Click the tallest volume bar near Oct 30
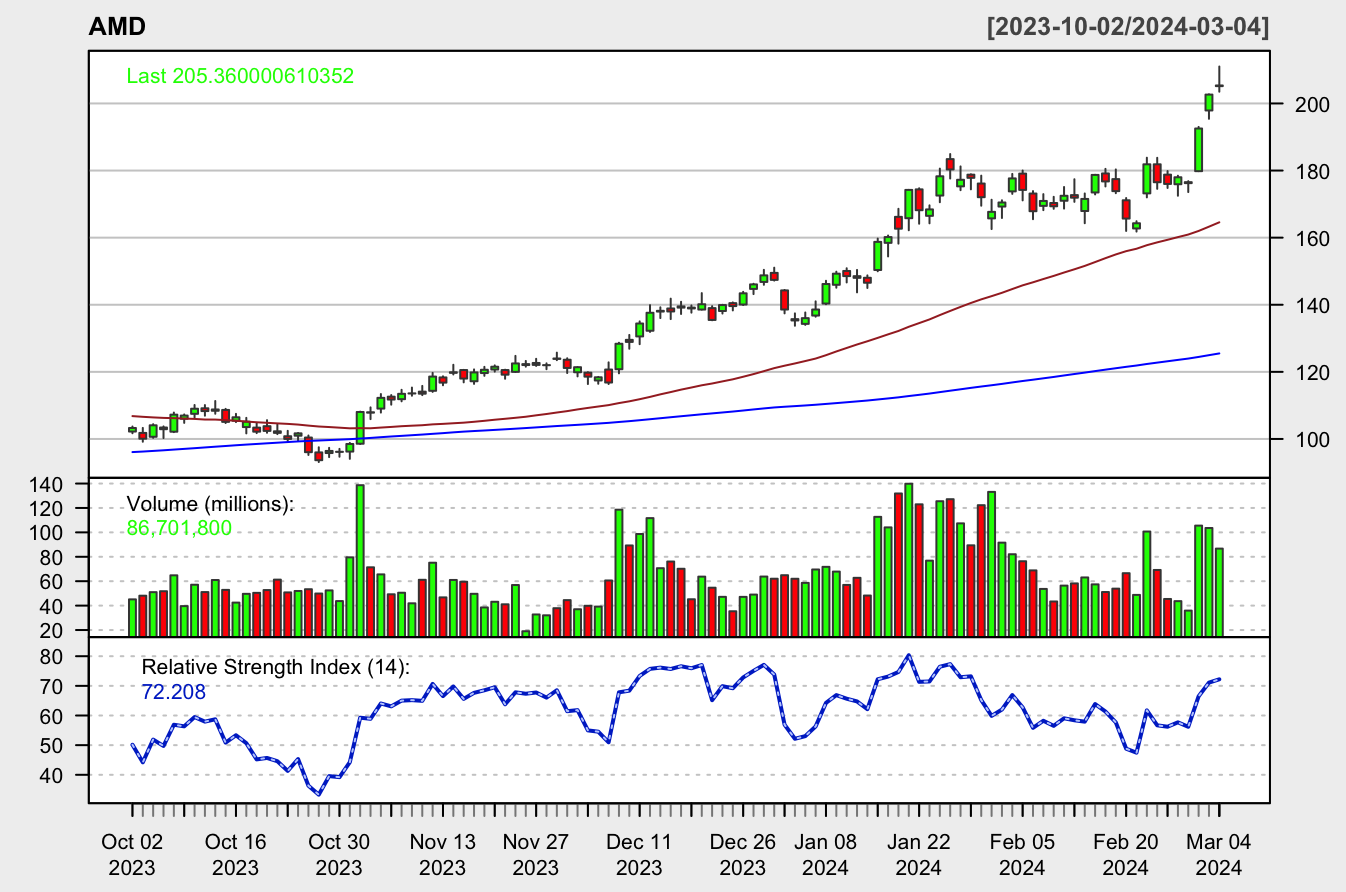This screenshot has height=892, width=1346. click(359, 560)
